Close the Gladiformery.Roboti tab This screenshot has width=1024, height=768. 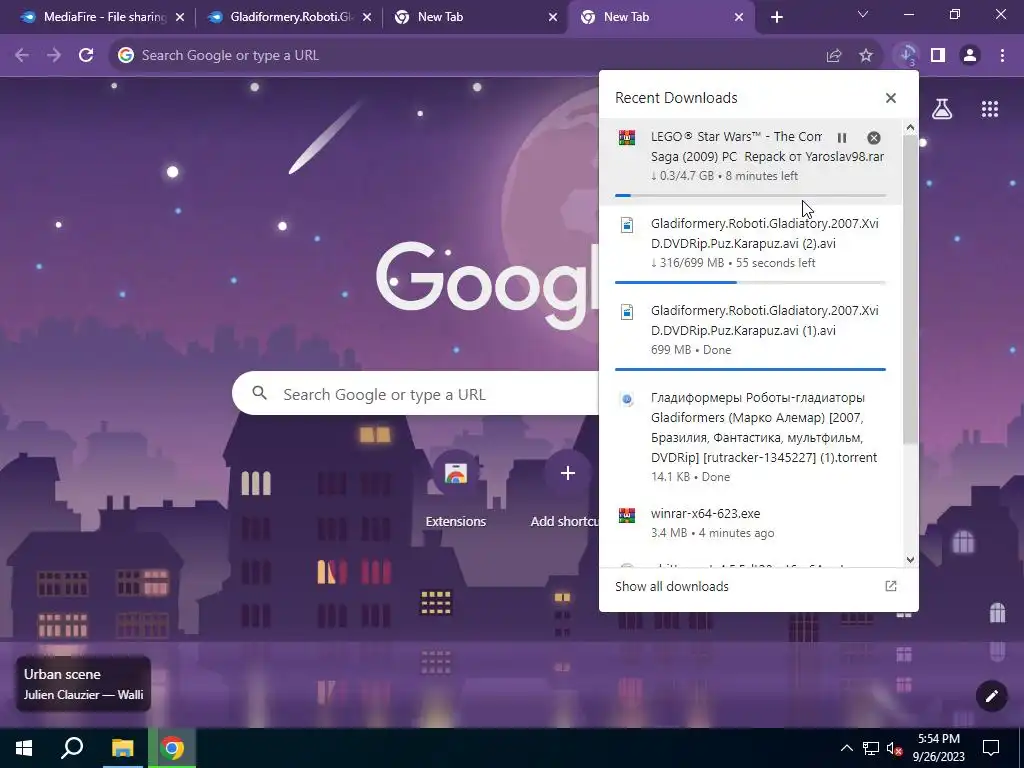(367, 17)
